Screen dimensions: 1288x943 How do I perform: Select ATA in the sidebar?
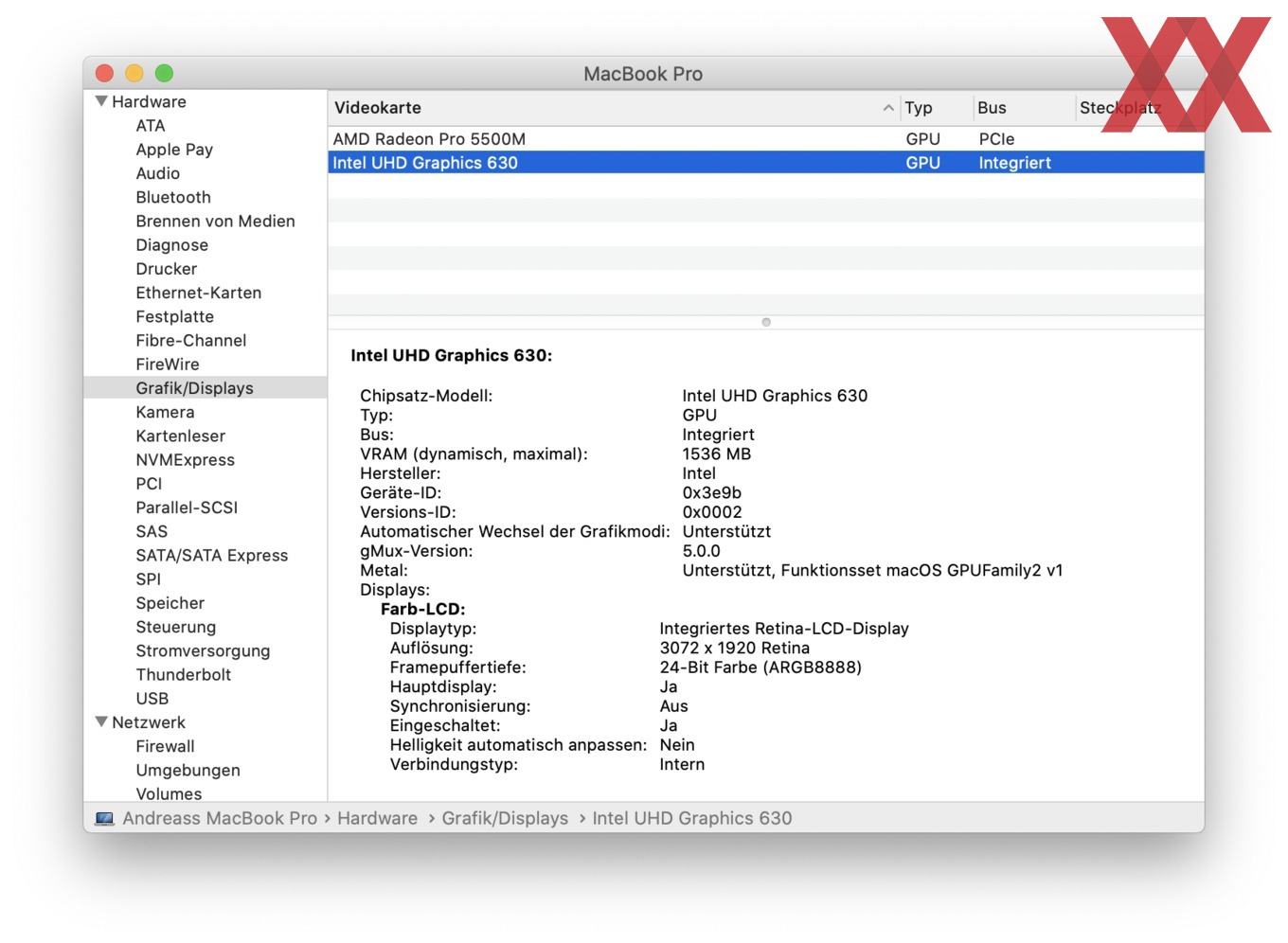tap(151, 126)
